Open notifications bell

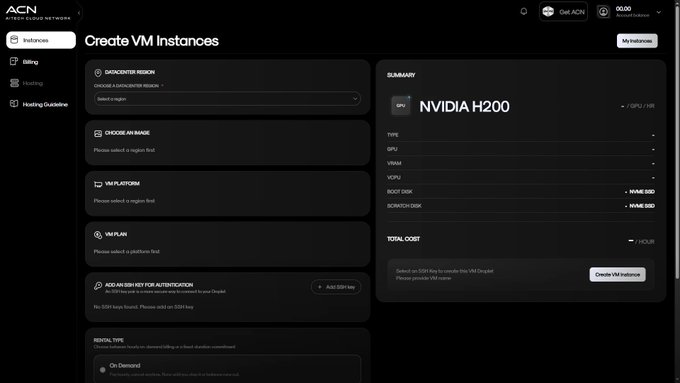point(524,12)
